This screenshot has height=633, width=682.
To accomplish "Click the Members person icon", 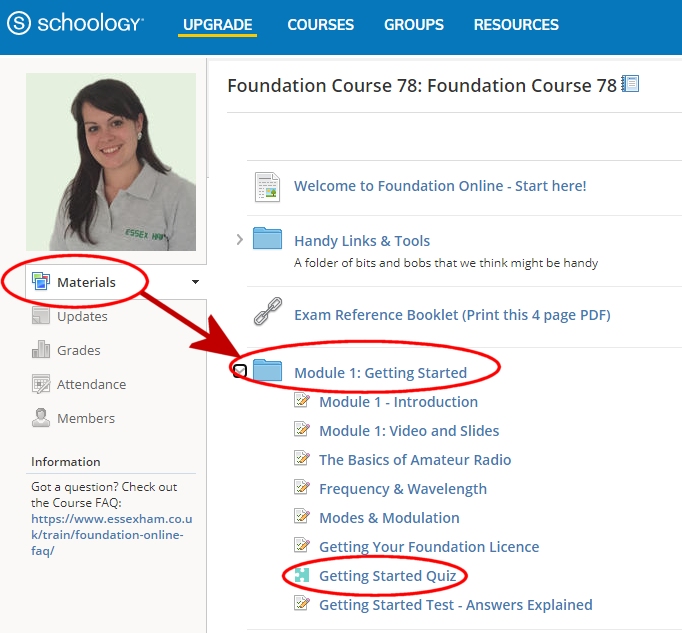I will 41,418.
